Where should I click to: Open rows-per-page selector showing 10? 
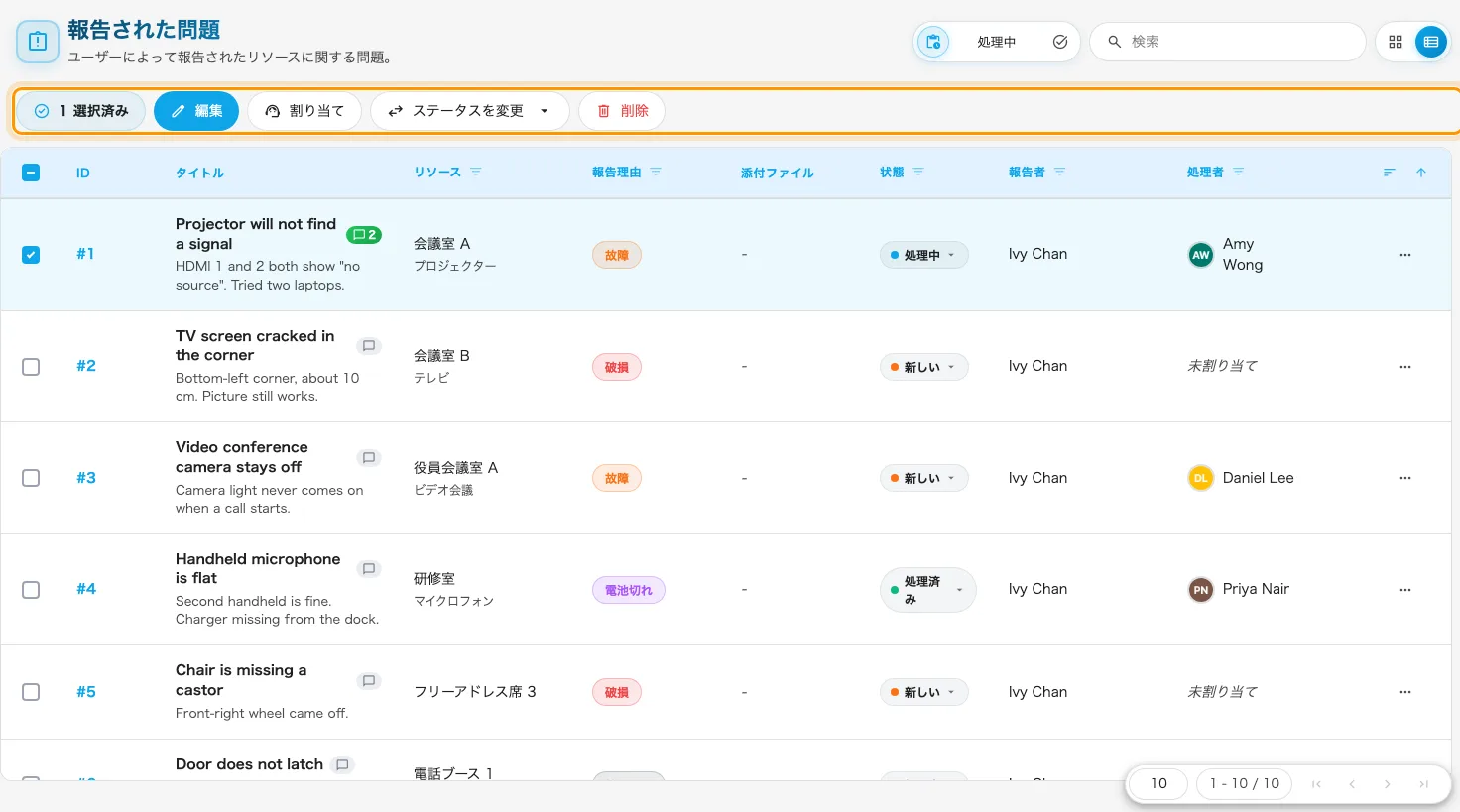[x=1158, y=783]
